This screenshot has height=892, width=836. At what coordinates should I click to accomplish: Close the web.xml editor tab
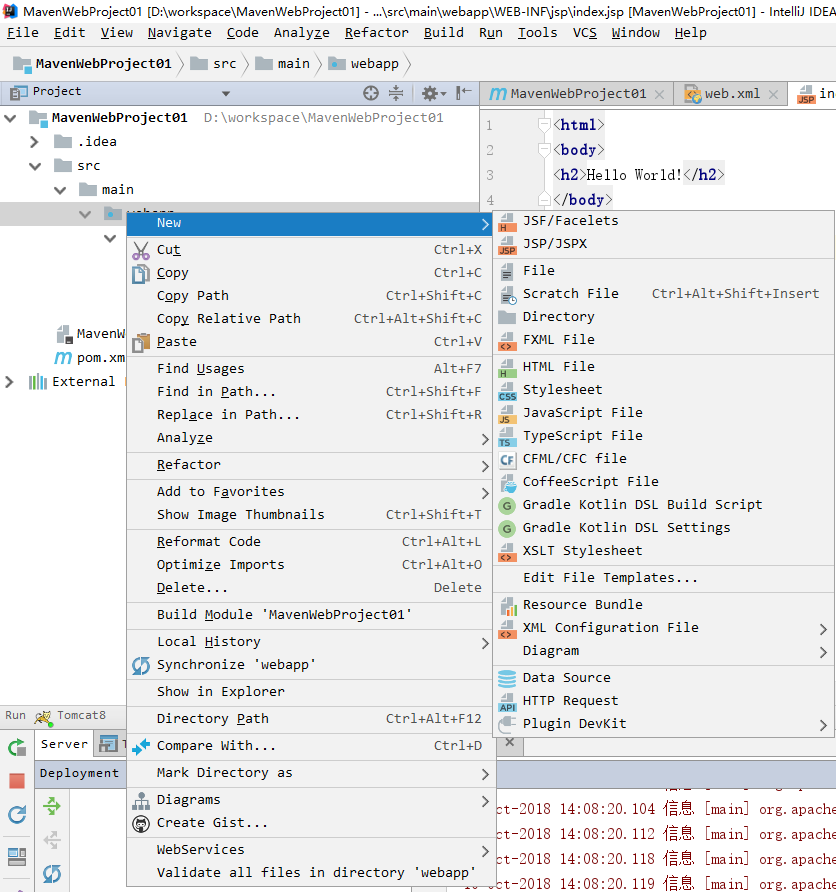coord(773,94)
